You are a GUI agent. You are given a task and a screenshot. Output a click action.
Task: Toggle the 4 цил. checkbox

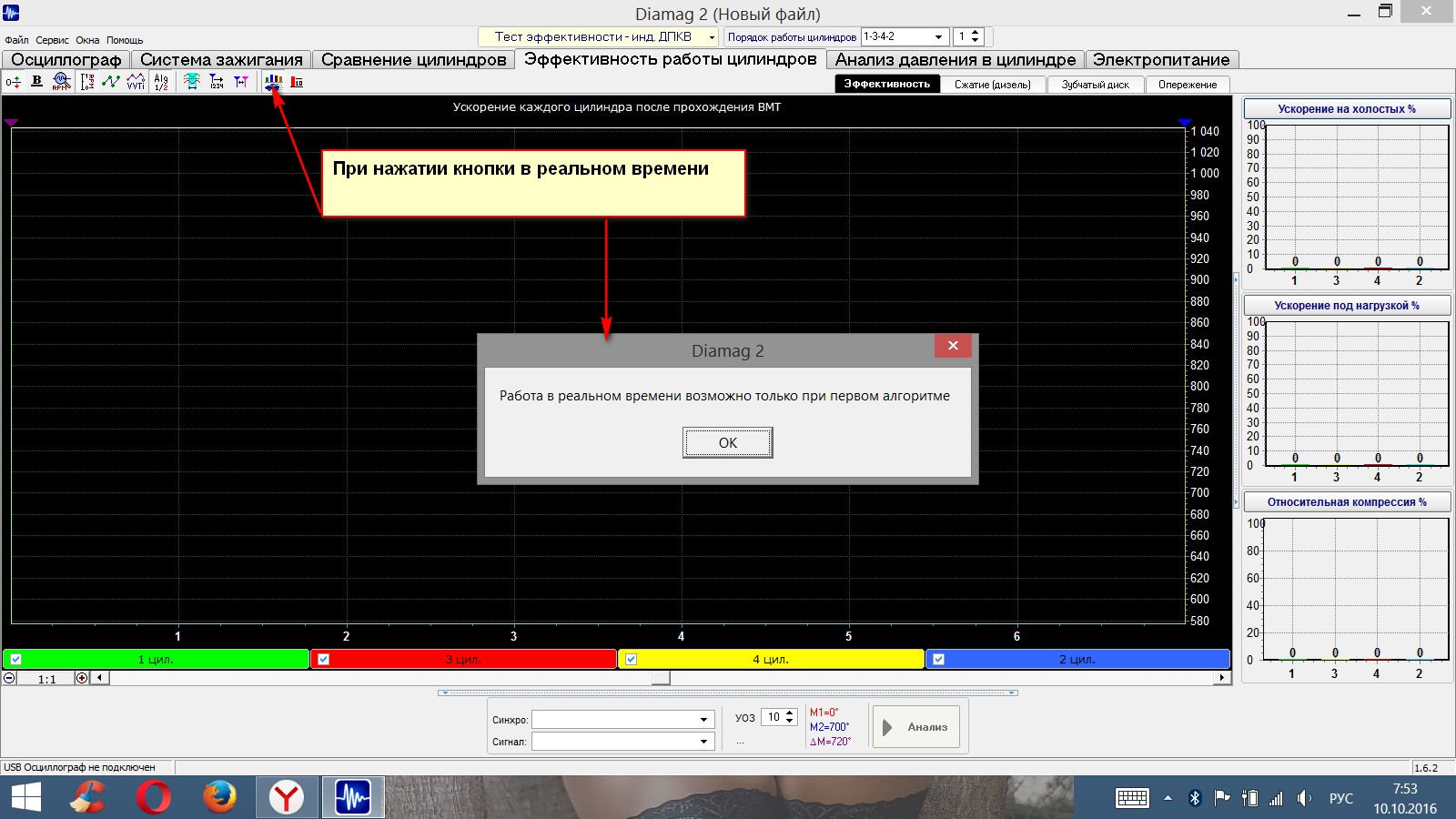click(x=631, y=660)
